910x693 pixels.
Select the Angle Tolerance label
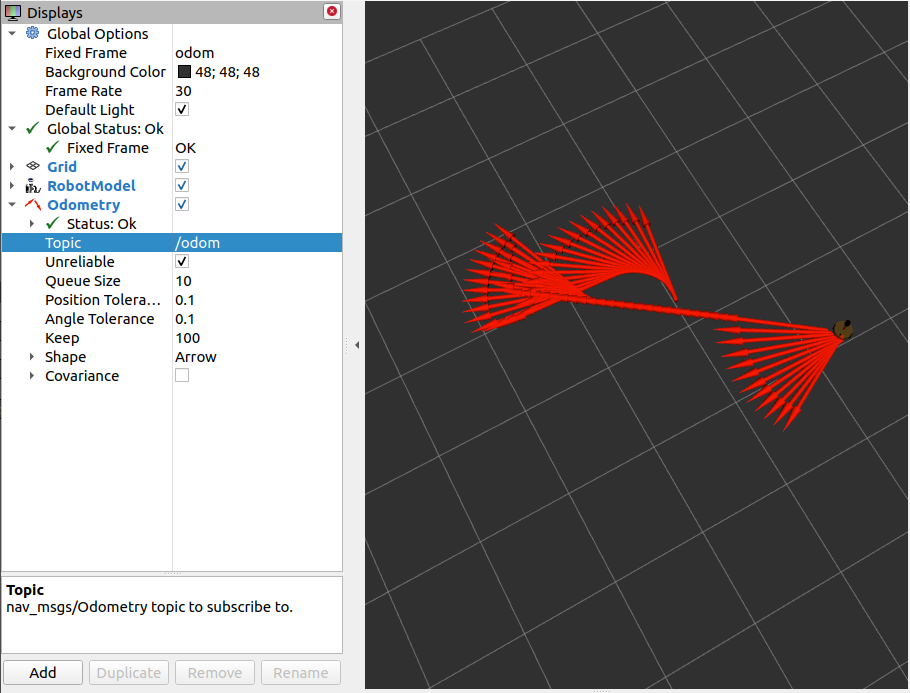(99, 319)
